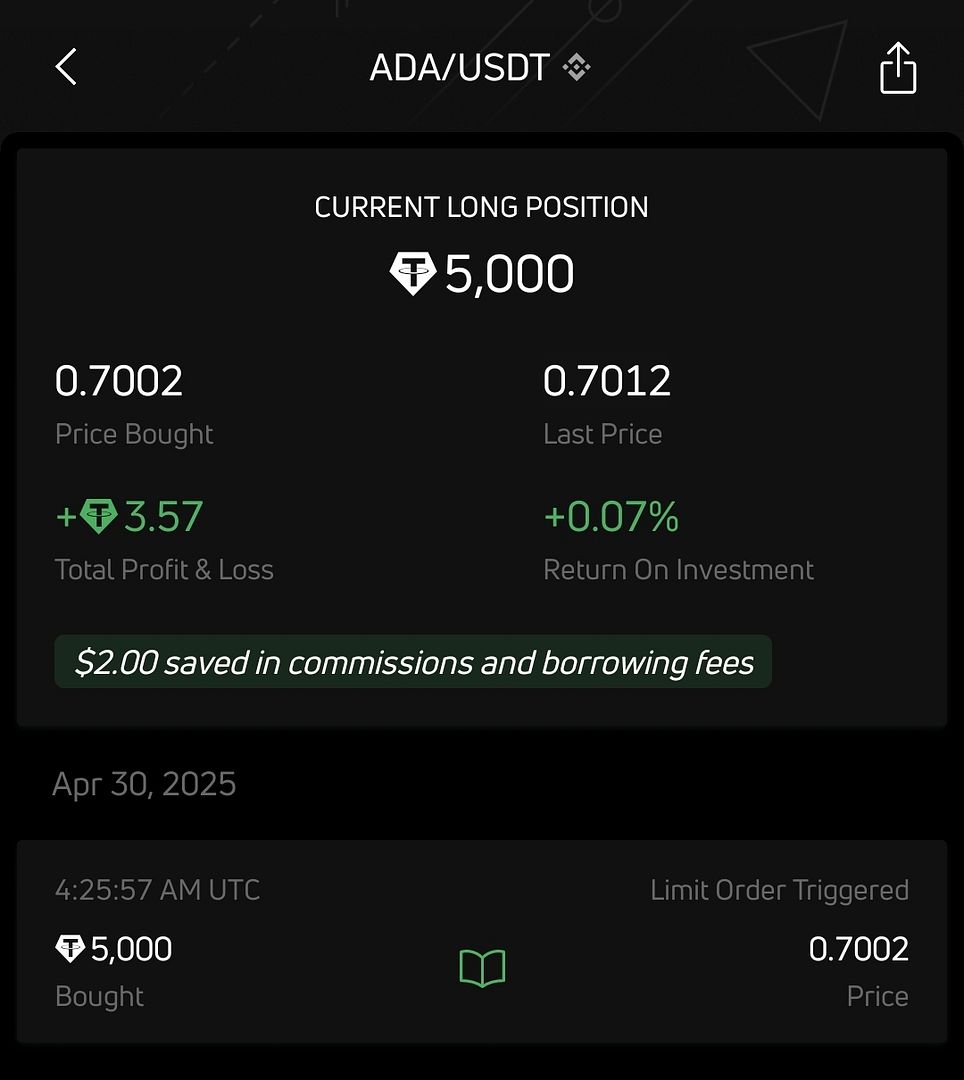Tap the 5,000 long position amount
This screenshot has height=1080, width=964.
pos(509,274)
